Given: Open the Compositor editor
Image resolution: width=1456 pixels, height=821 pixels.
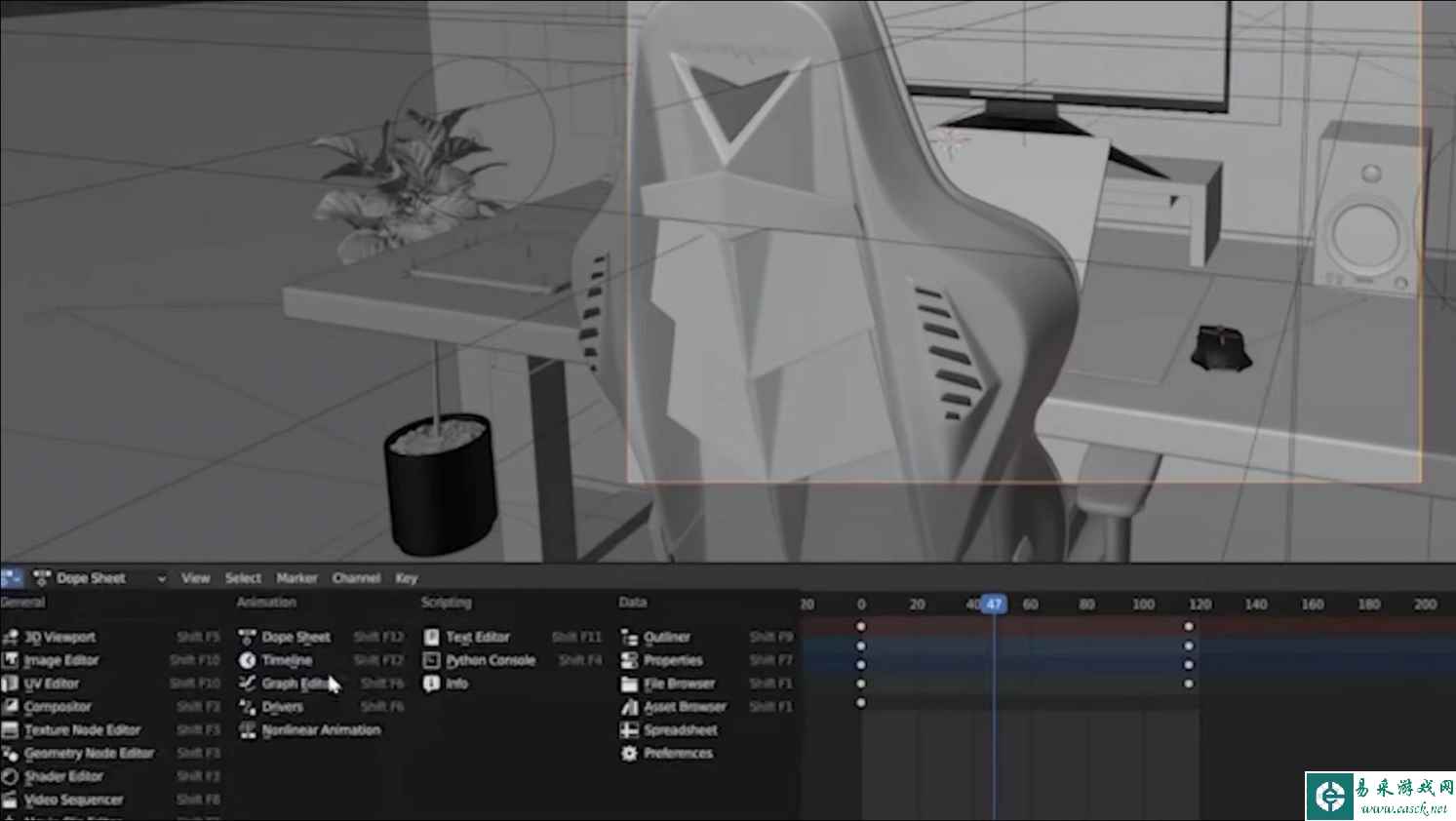Looking at the screenshot, I should (x=57, y=707).
